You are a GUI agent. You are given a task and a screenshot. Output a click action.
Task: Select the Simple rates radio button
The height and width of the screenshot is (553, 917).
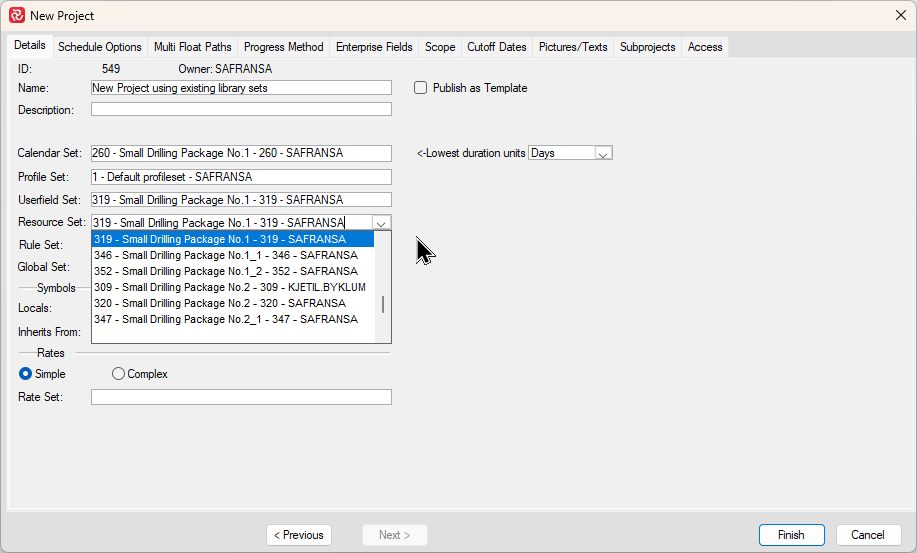click(26, 374)
